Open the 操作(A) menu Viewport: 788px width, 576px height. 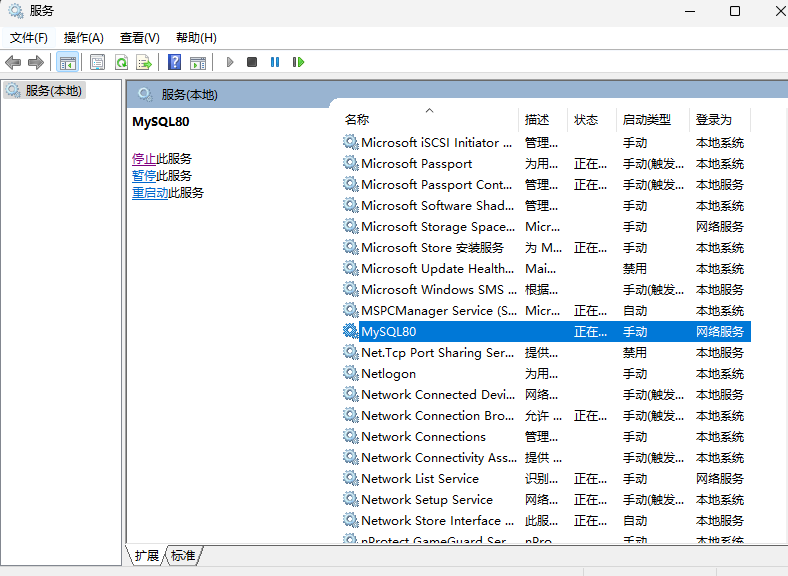click(x=83, y=38)
